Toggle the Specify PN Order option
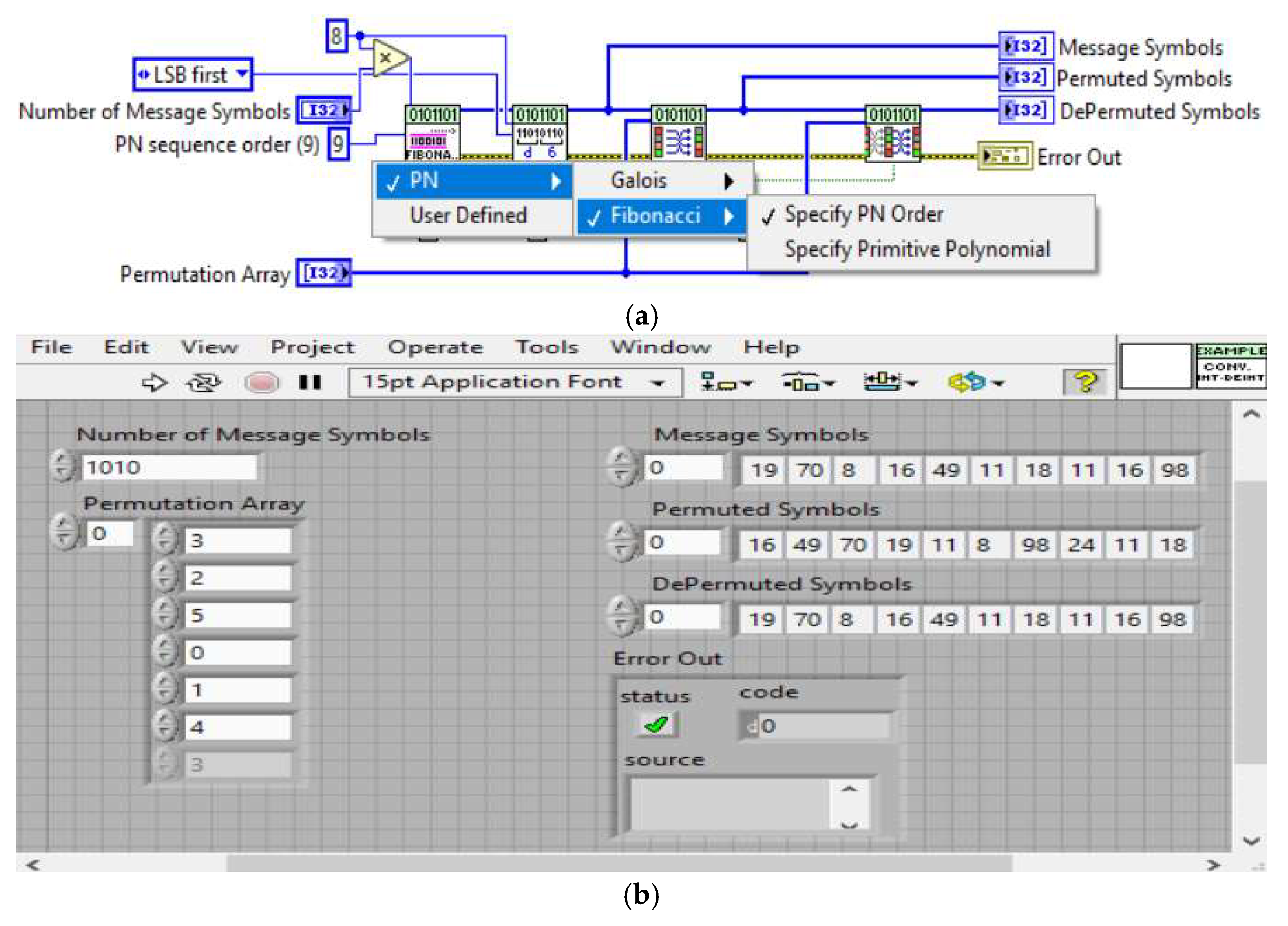This screenshot has height=926, width=1288. coord(863,214)
